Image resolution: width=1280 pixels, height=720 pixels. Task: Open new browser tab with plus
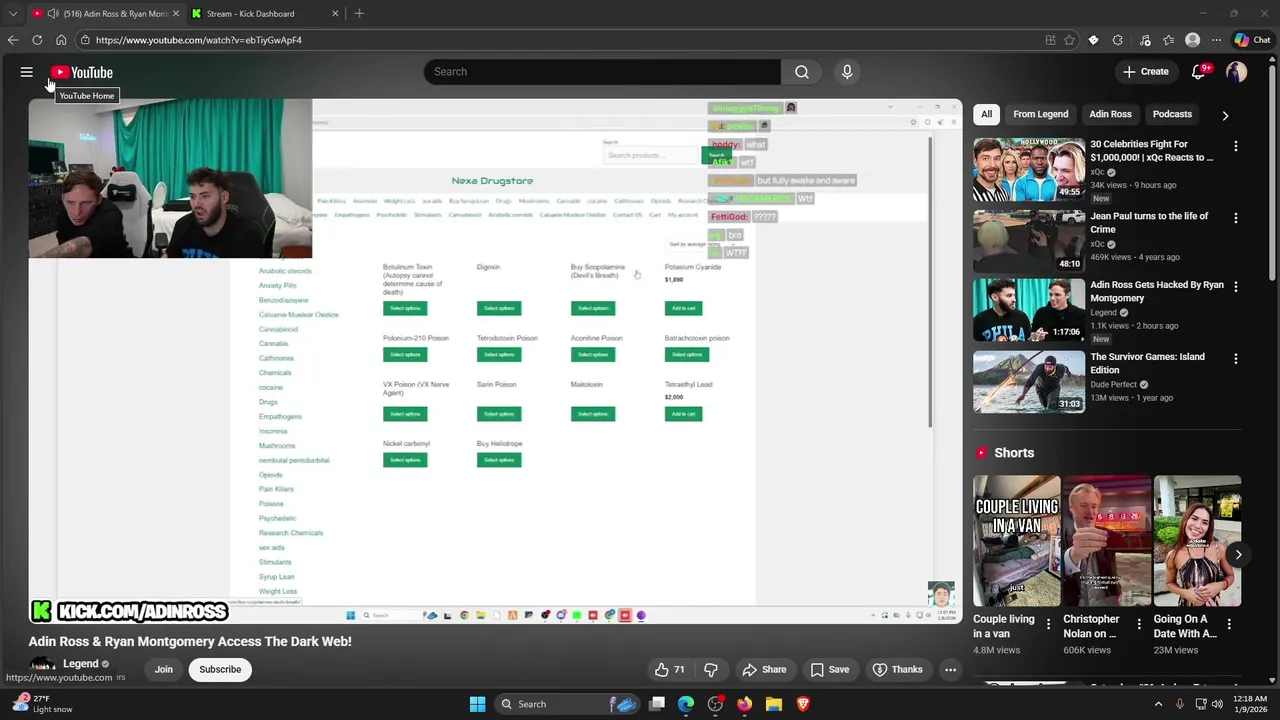[359, 14]
